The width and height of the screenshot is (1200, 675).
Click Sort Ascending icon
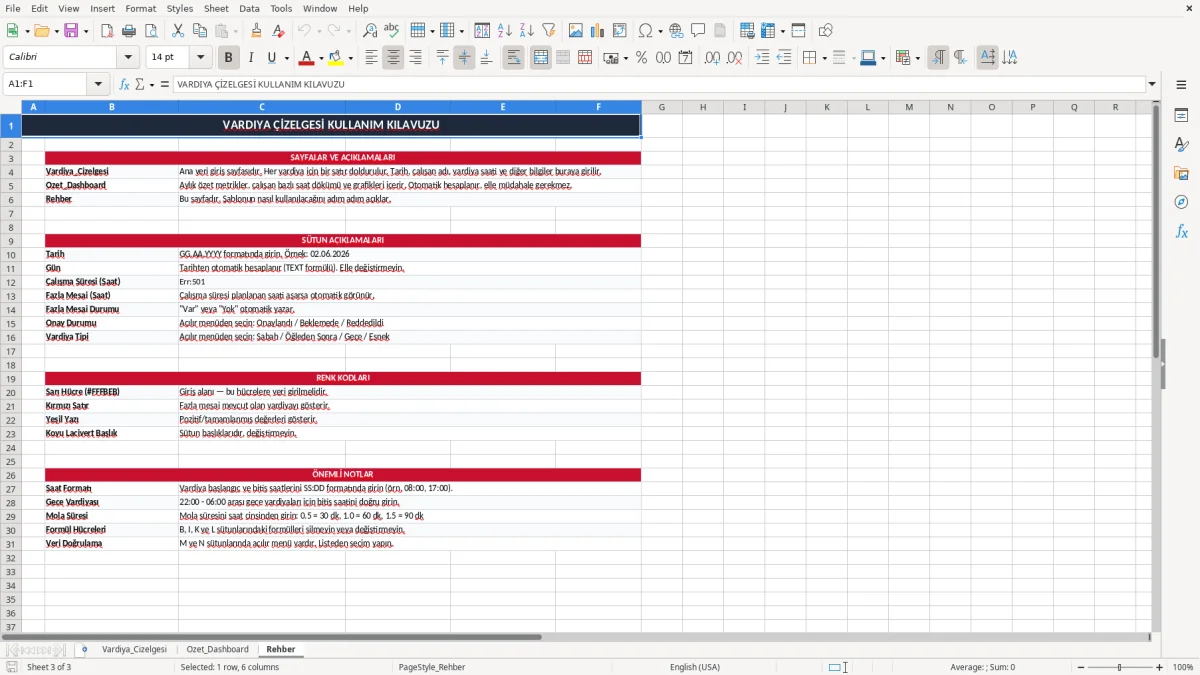coord(504,31)
